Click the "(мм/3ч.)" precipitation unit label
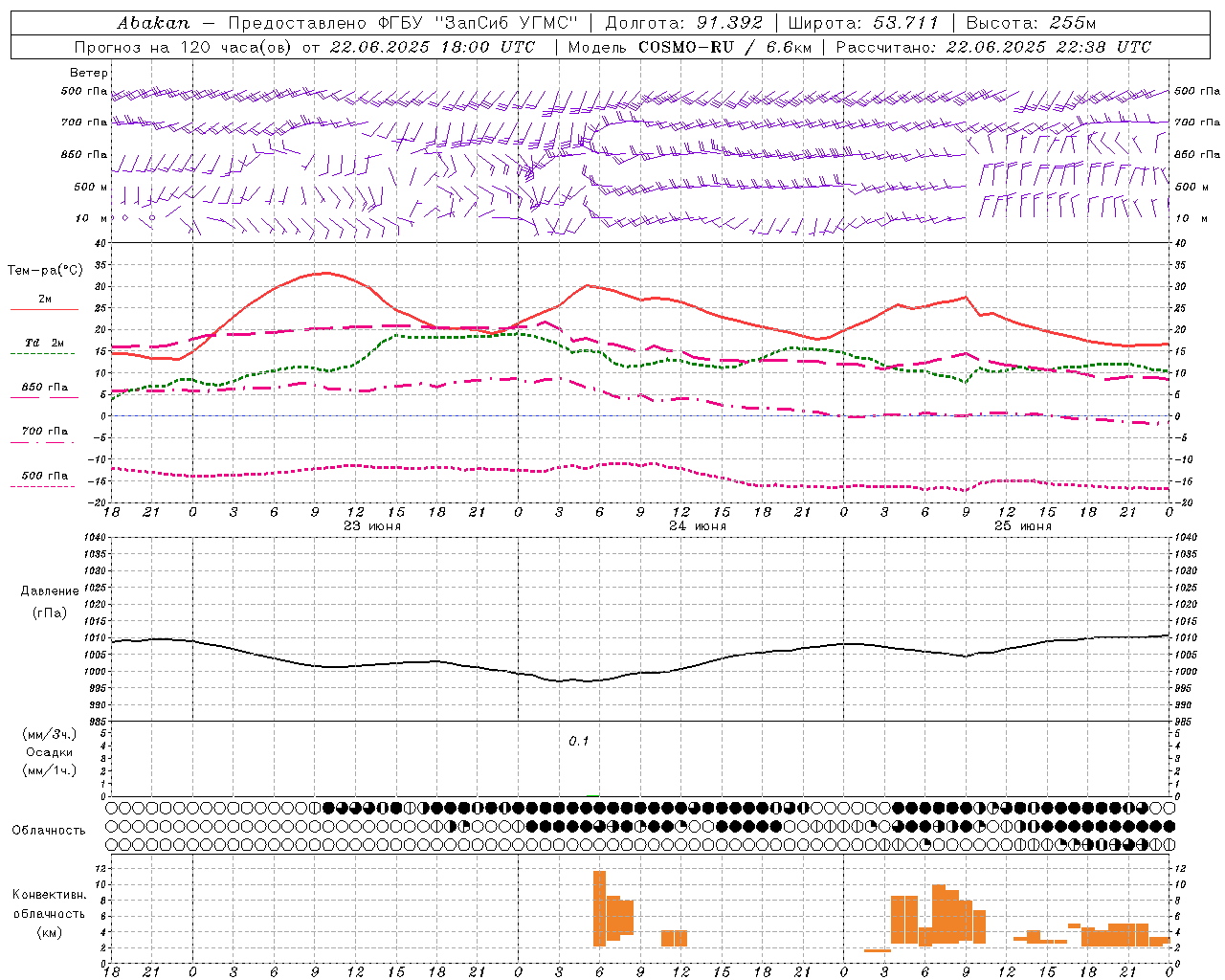 click(x=50, y=734)
